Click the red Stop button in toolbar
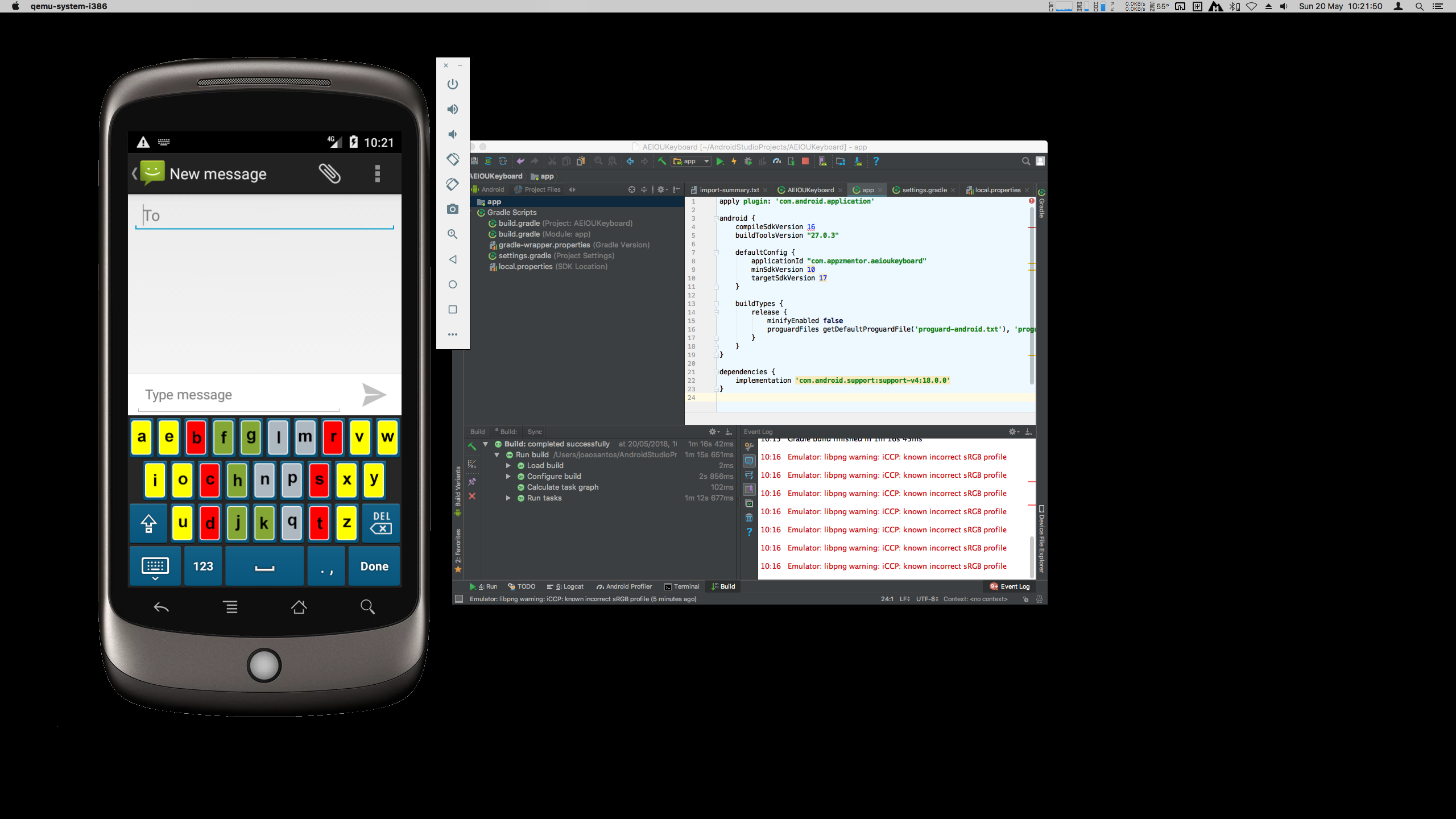Viewport: 1456px width, 819px height. (x=805, y=162)
